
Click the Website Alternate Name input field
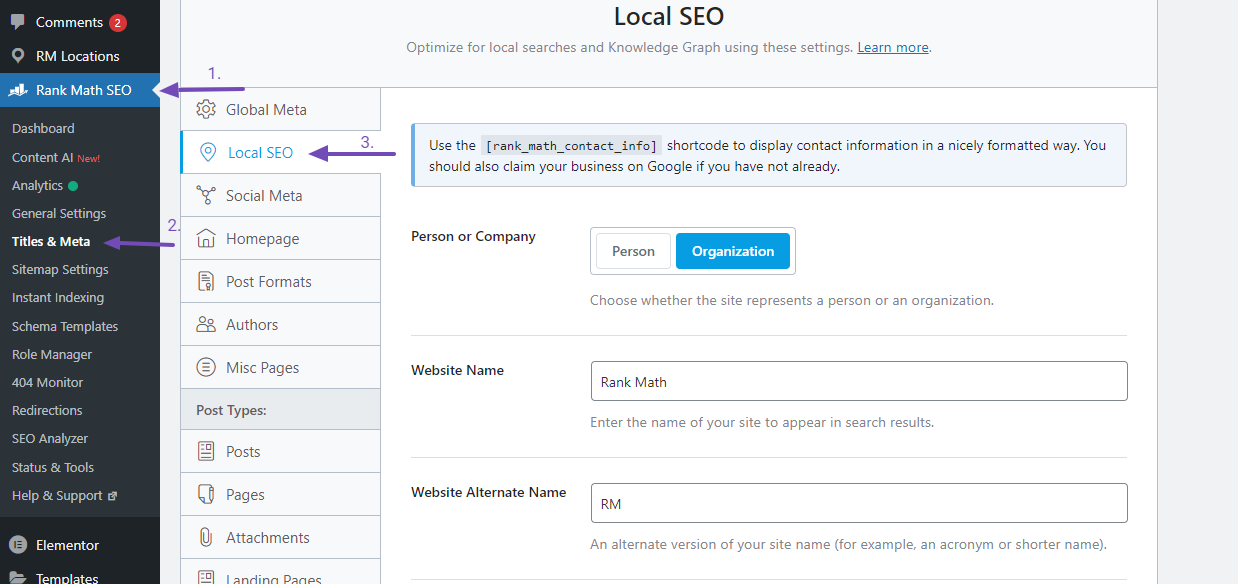(x=859, y=503)
